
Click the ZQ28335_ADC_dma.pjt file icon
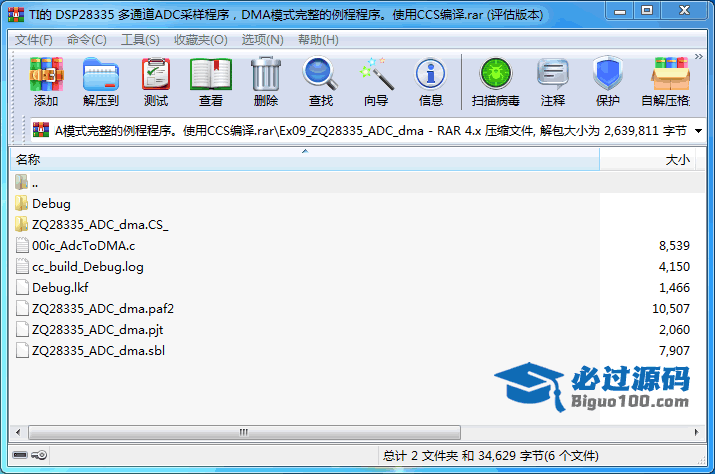(x=22, y=329)
